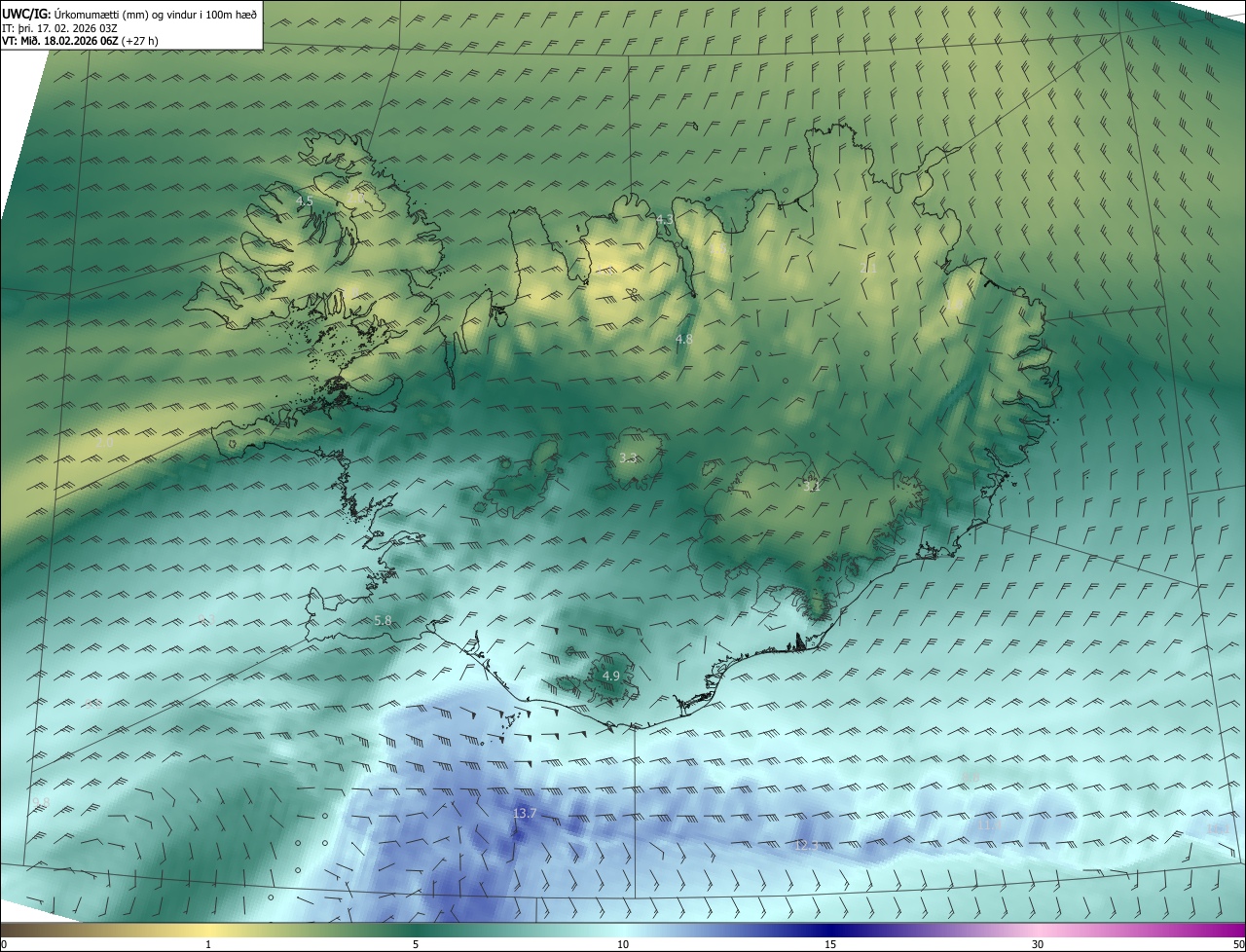Click the title line "UWC/IG: Úrkomumætti (mm) og vindur í 100m hæð"
This screenshot has height=952, width=1246.
(x=129, y=14)
